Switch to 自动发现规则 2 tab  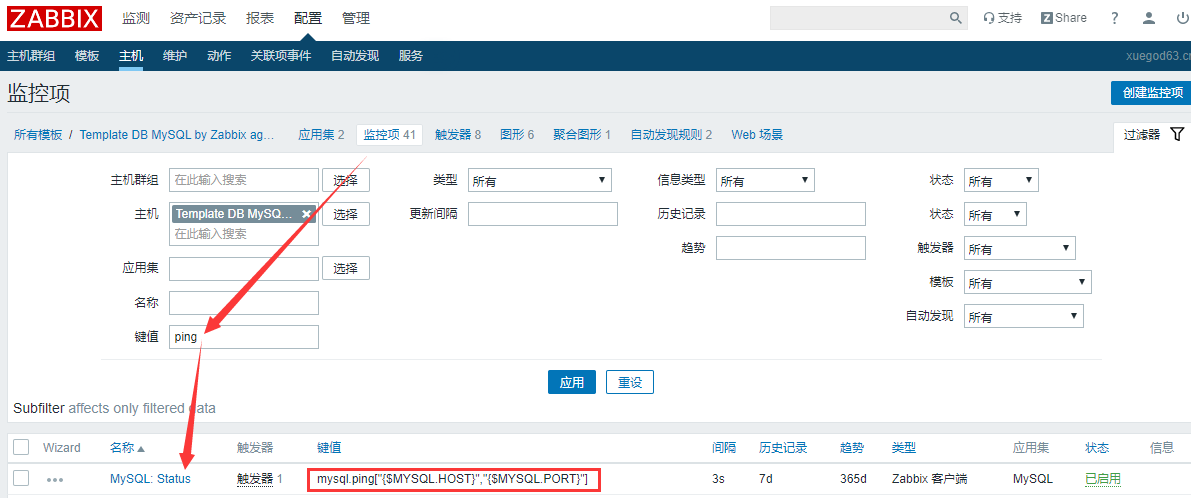point(671,134)
